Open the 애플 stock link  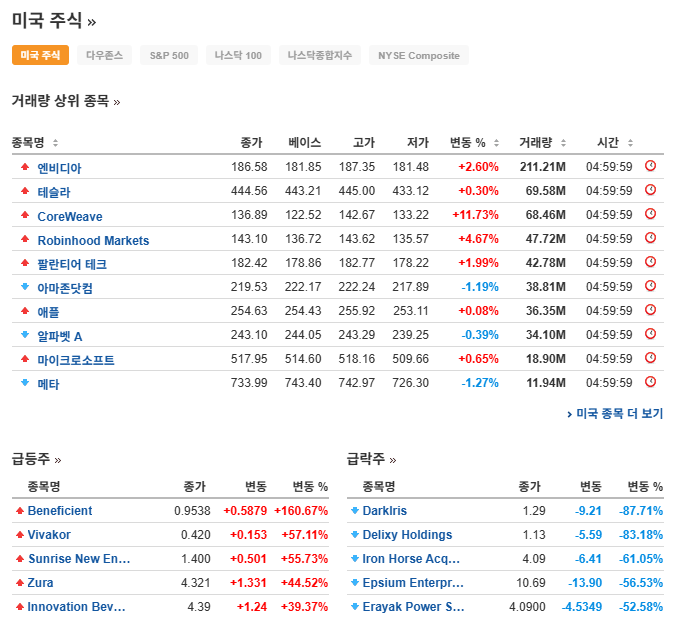click(48, 312)
